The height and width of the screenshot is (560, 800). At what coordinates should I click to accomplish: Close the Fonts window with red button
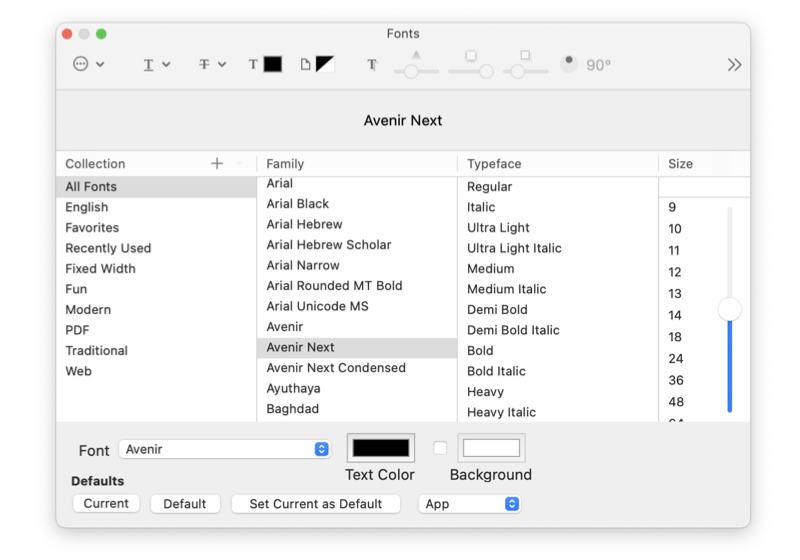[67, 34]
